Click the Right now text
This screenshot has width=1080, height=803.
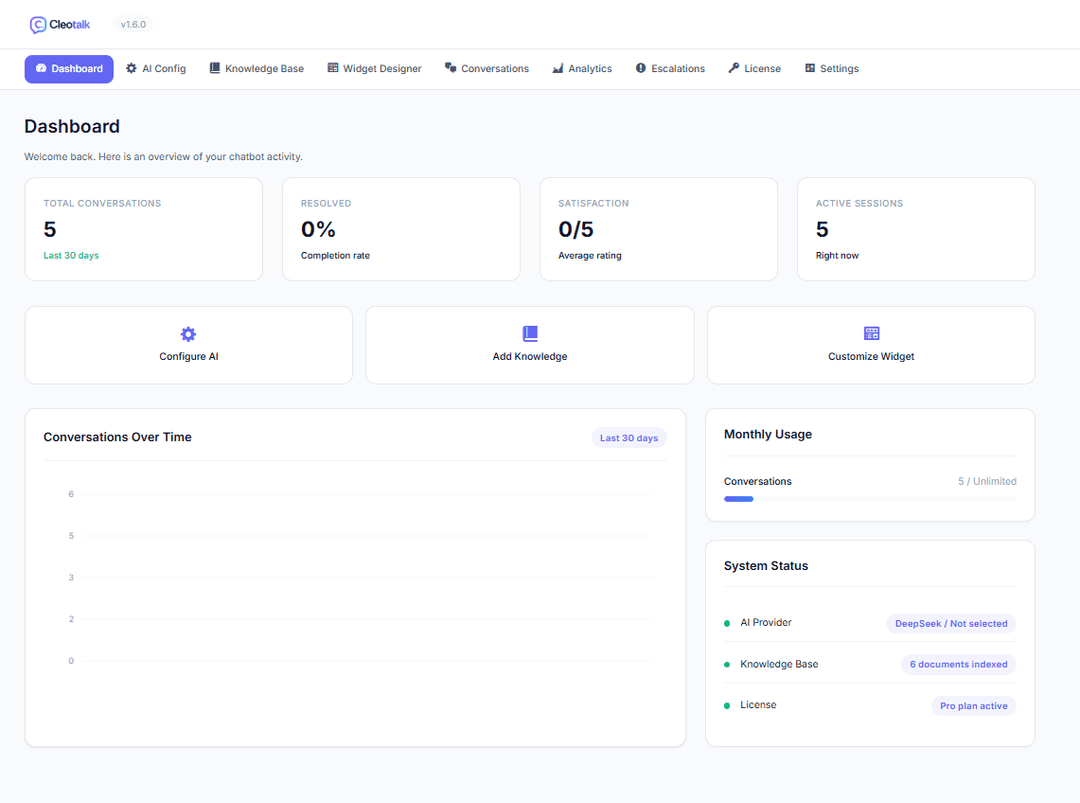pos(837,256)
